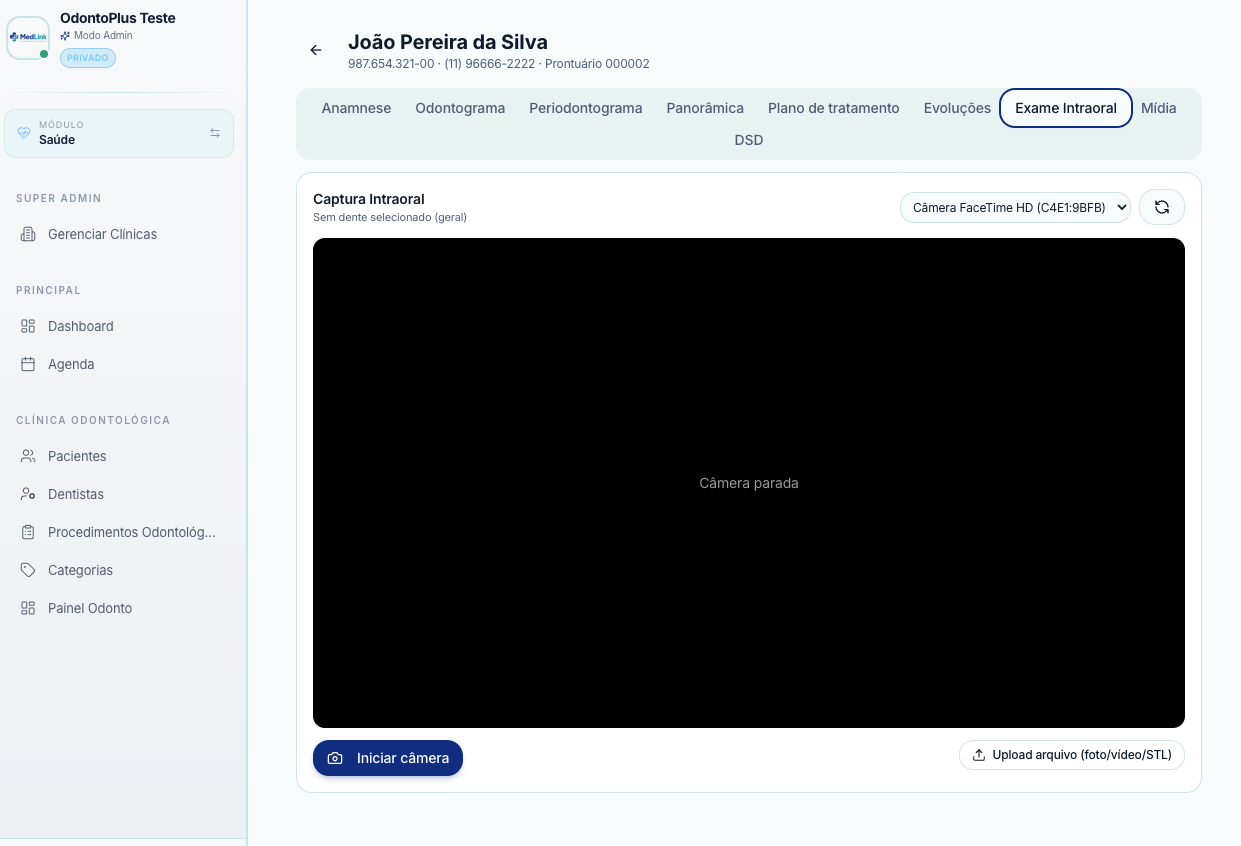The image size is (1241, 846).
Task: Click the Procedimentos Odontológicos clipboard icon
Action: [28, 532]
